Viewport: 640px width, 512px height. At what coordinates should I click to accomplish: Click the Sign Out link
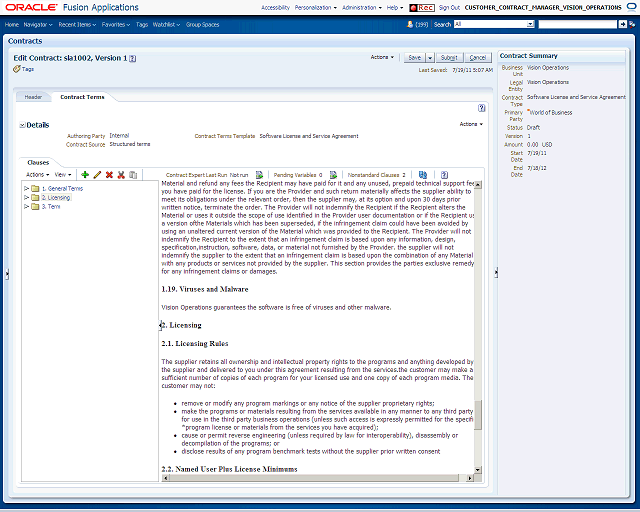click(449, 7)
